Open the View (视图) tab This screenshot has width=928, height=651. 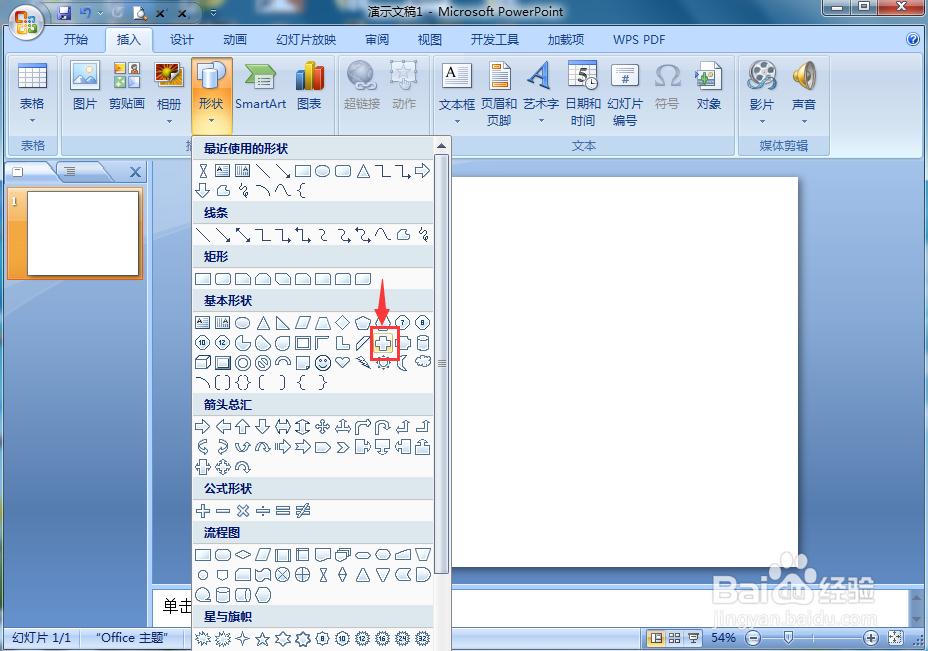pos(430,40)
